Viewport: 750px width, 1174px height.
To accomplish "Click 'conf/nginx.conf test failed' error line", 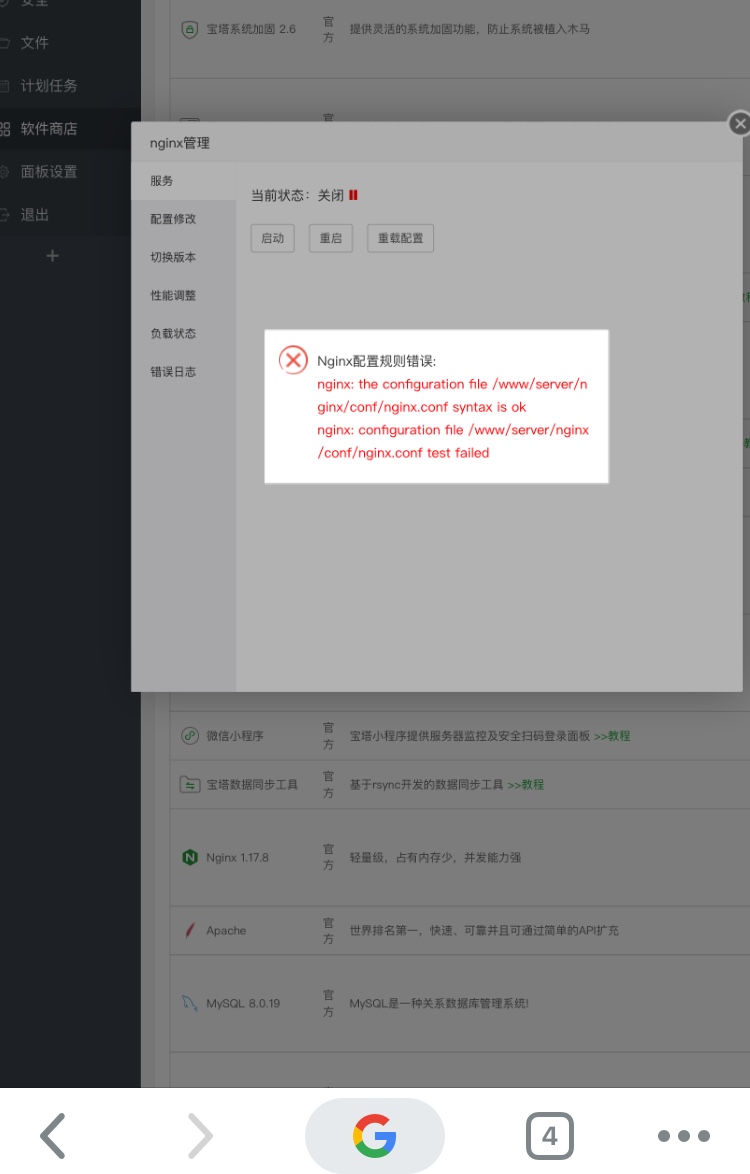I will [x=403, y=453].
